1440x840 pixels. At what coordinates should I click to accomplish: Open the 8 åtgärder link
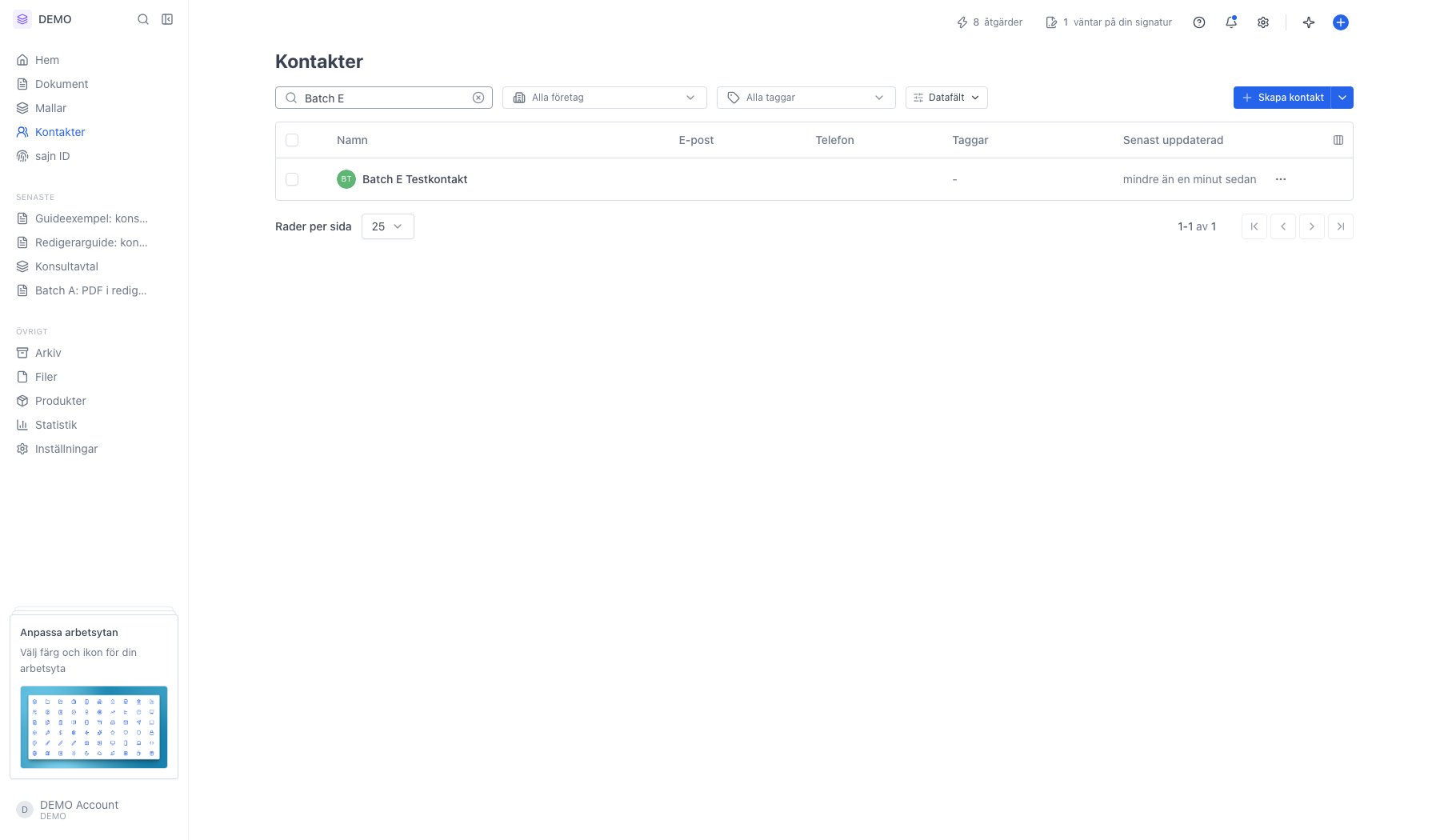click(x=990, y=22)
